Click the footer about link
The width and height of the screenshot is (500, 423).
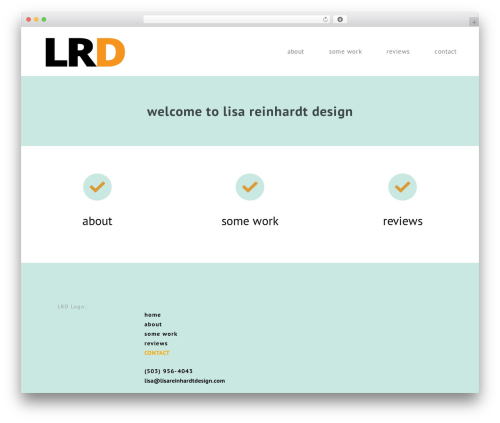[x=153, y=324]
